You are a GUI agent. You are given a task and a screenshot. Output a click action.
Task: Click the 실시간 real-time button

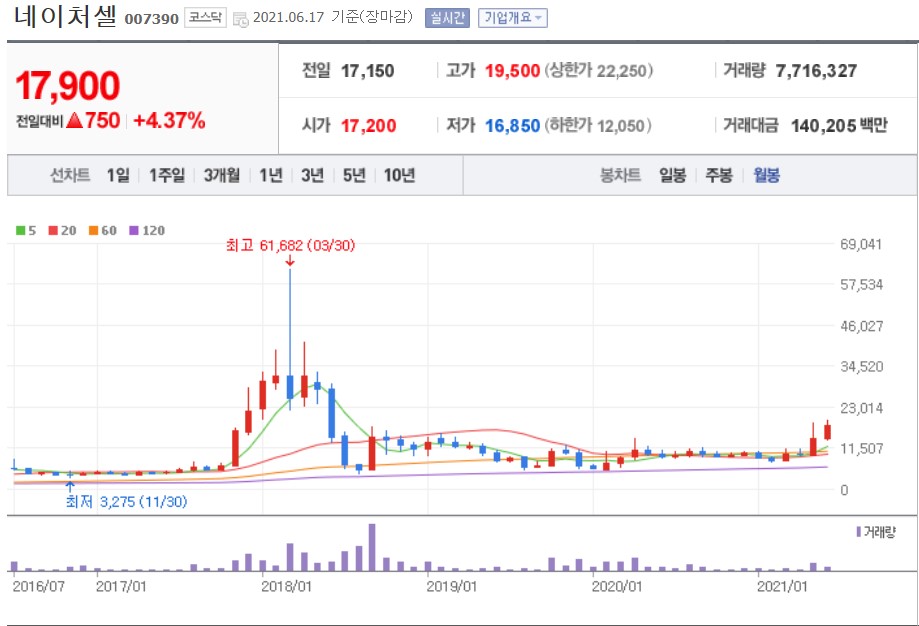click(x=447, y=18)
